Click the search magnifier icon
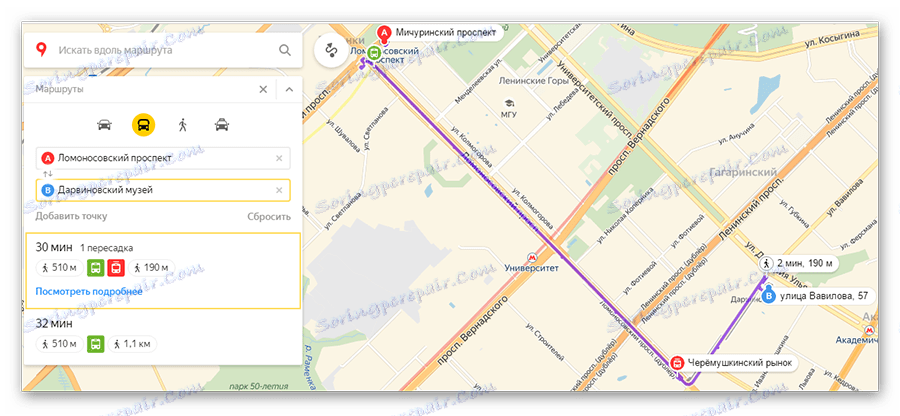Image resolution: width=900 pixels, height=416 pixels. [285, 50]
